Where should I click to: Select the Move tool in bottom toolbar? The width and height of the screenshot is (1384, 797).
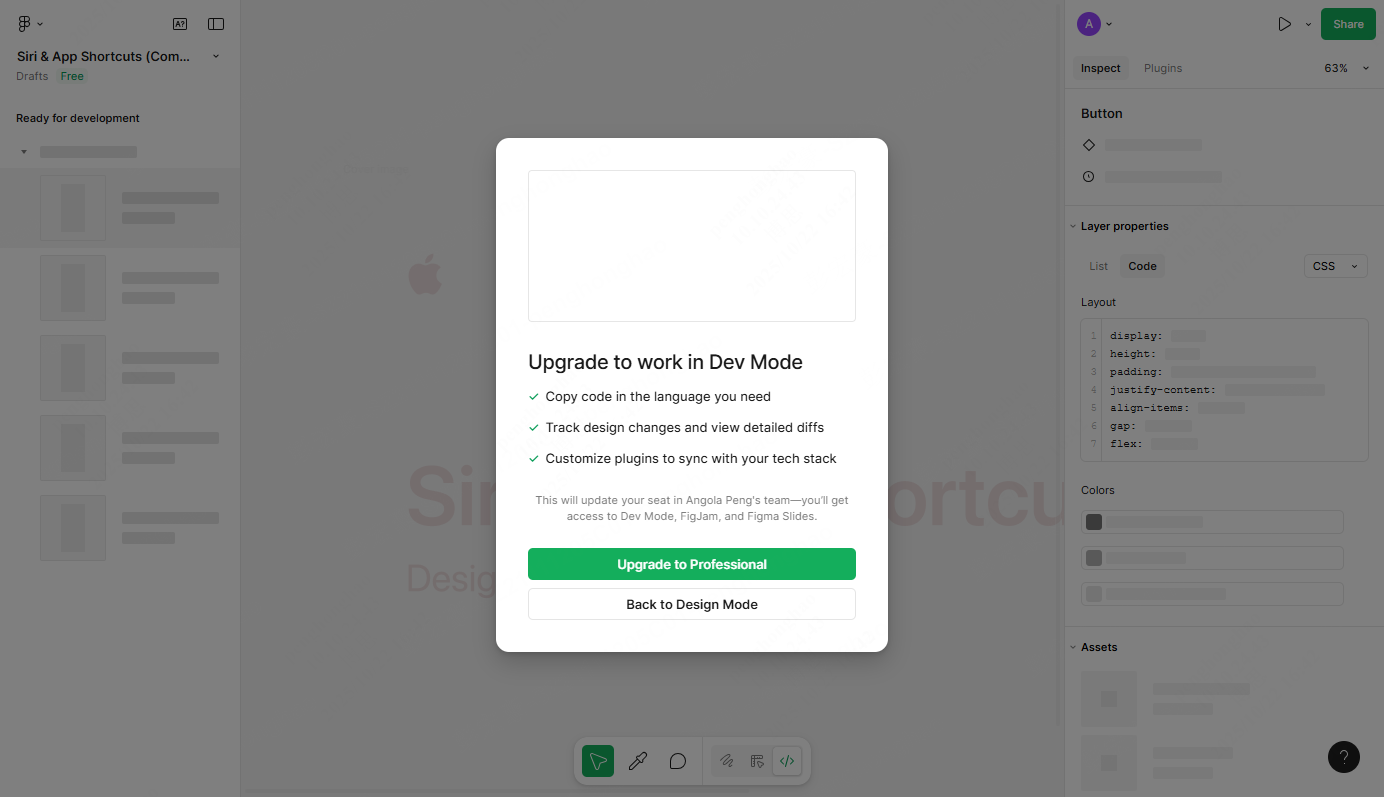point(598,762)
